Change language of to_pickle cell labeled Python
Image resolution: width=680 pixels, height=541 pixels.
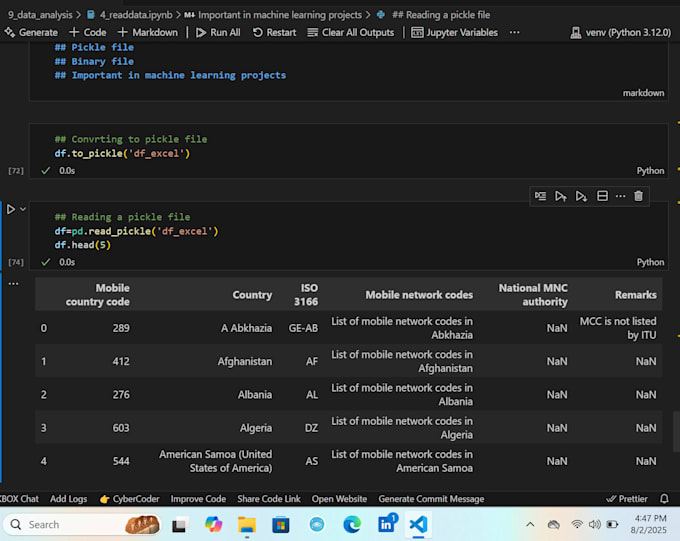[650, 170]
